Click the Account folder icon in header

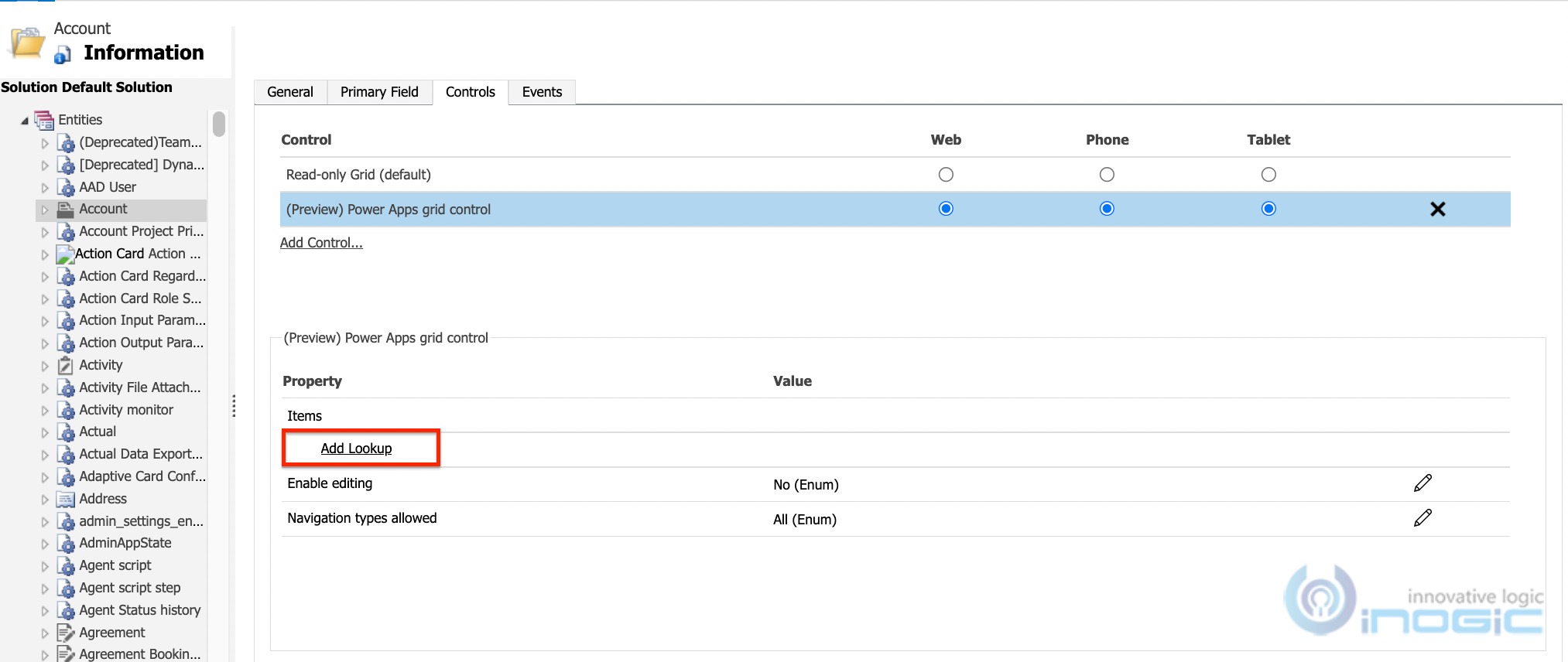pos(27,42)
